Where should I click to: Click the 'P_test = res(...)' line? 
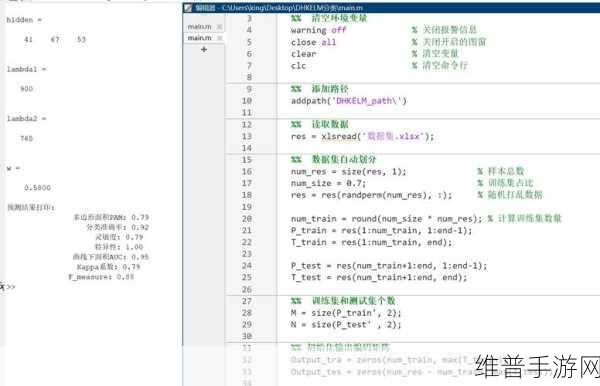(x=389, y=266)
